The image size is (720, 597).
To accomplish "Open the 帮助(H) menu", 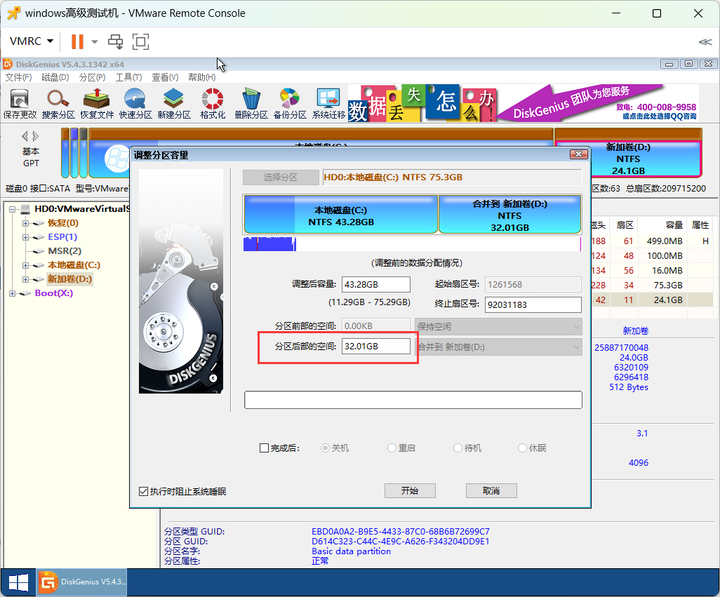I will pos(202,77).
